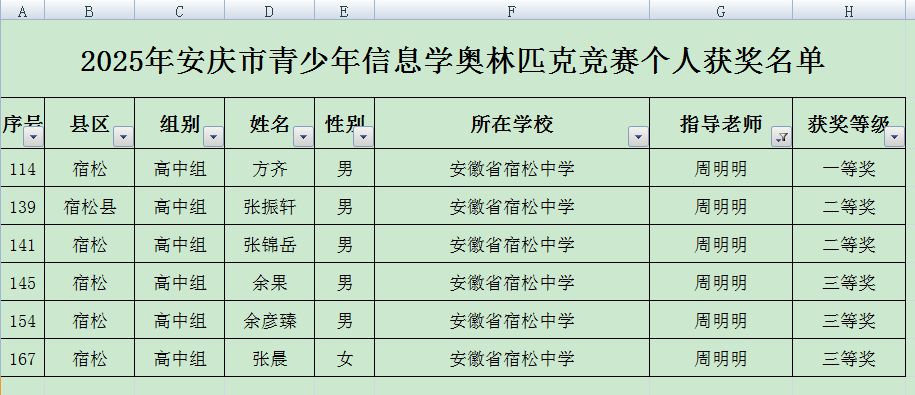Viewport: 915px width, 395px height.
Task: Click the 指导老师 header cell
Action: pos(721,123)
